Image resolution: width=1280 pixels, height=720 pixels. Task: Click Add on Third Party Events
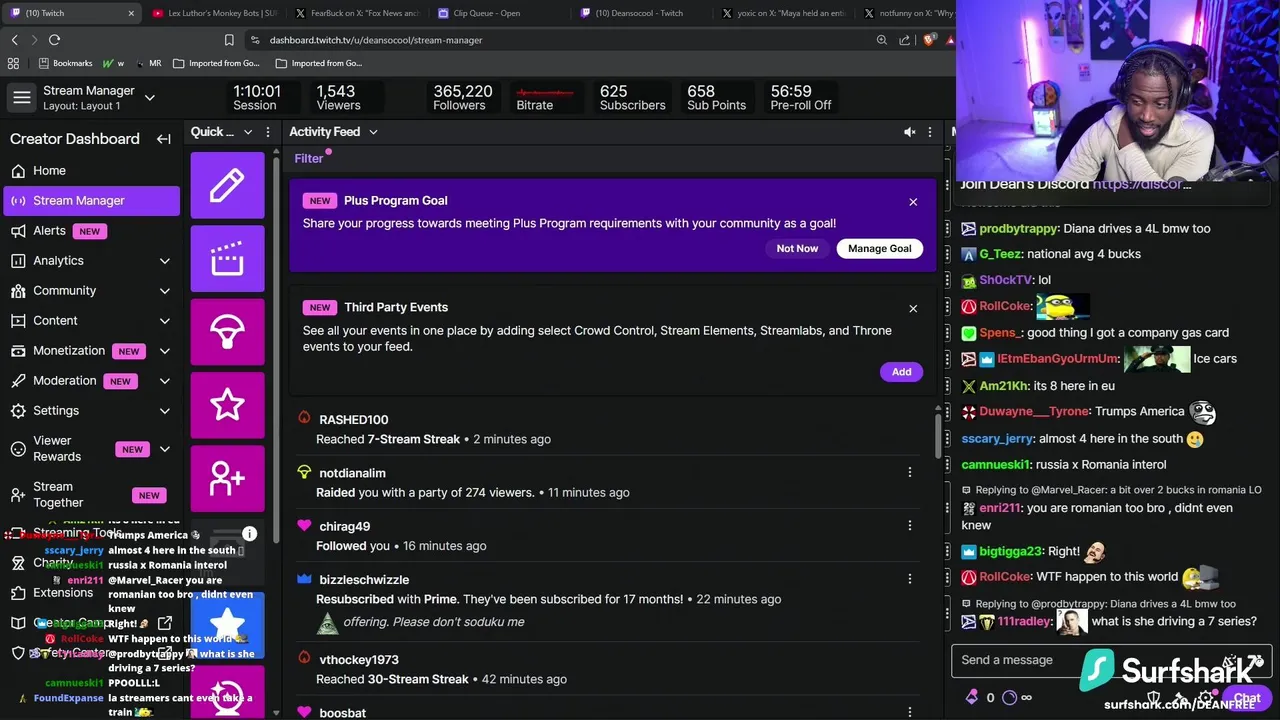[901, 371]
